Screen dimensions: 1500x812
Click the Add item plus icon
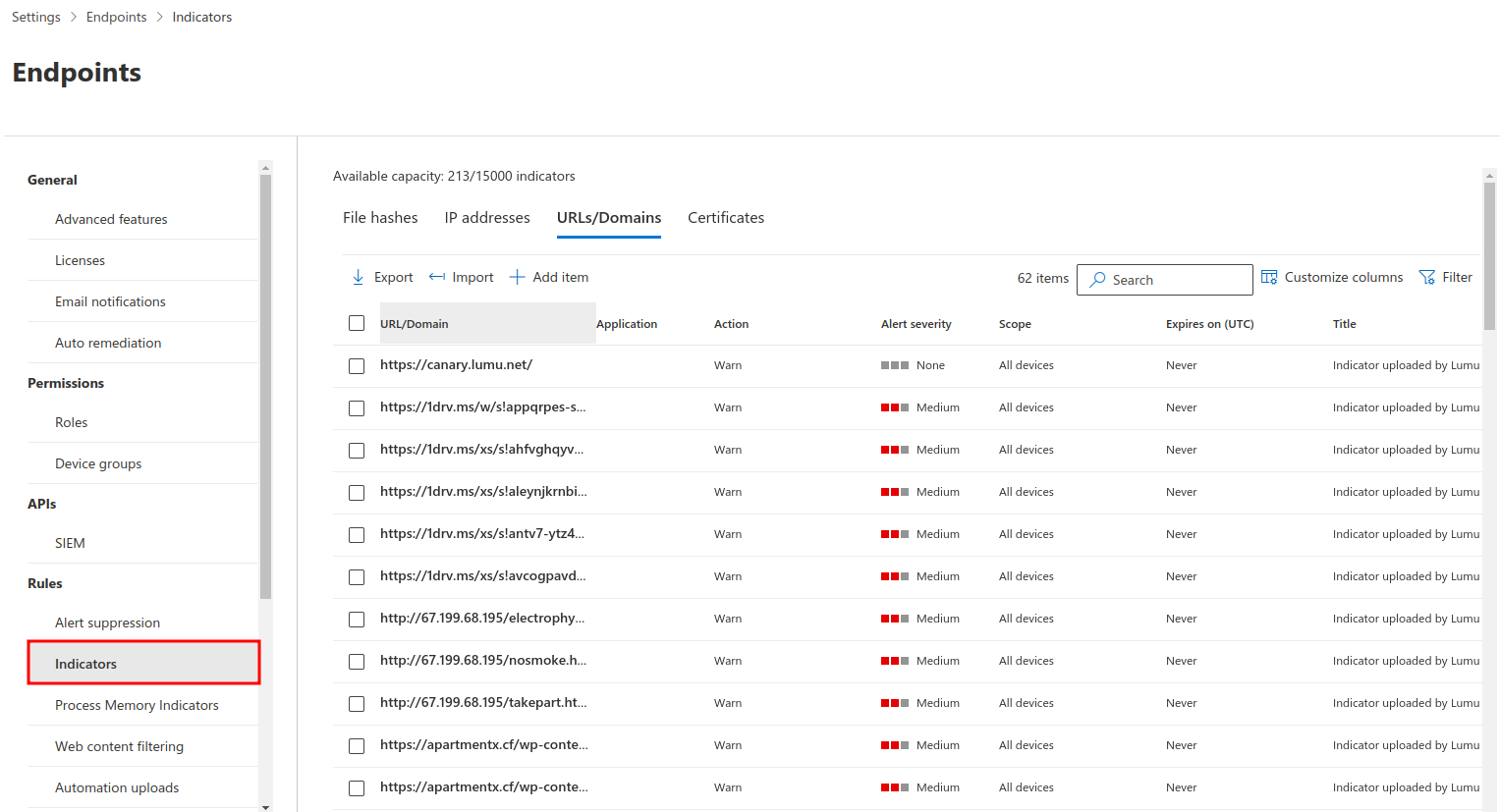pos(517,278)
